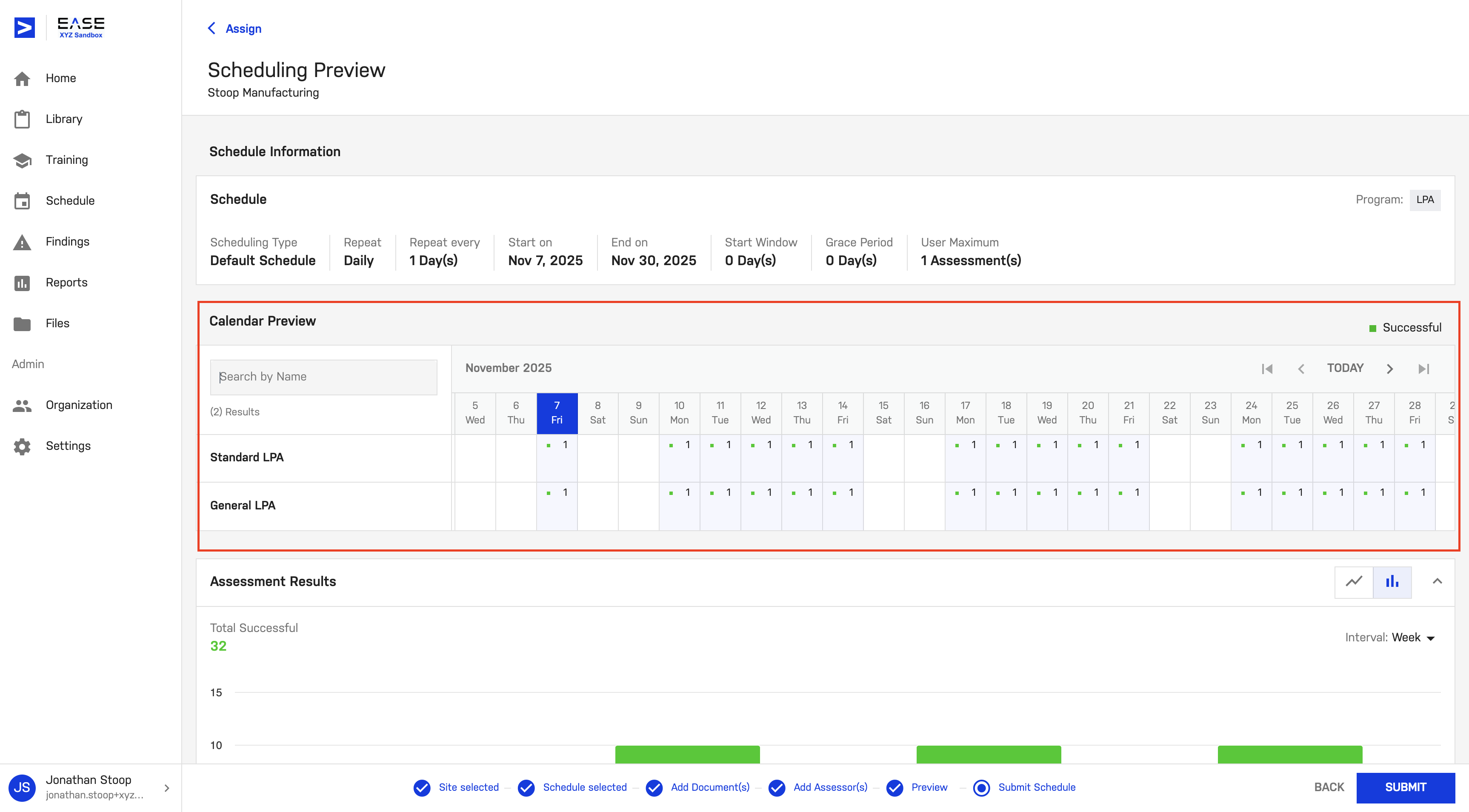Jump to last calendar period icon

pyautogui.click(x=1424, y=369)
